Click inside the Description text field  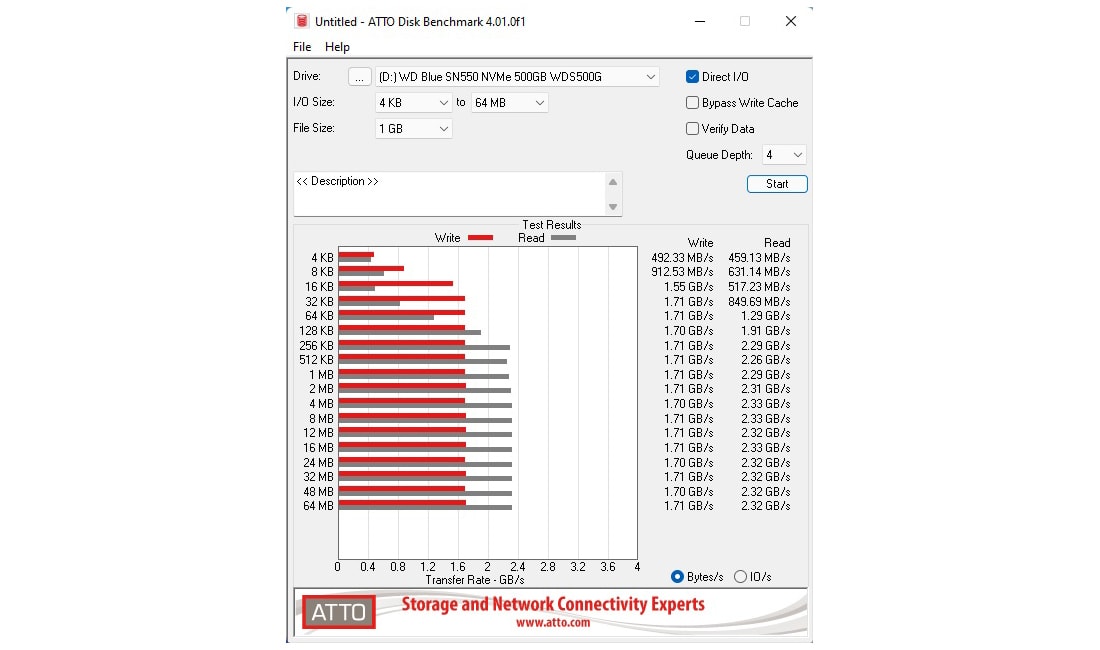tap(450, 194)
